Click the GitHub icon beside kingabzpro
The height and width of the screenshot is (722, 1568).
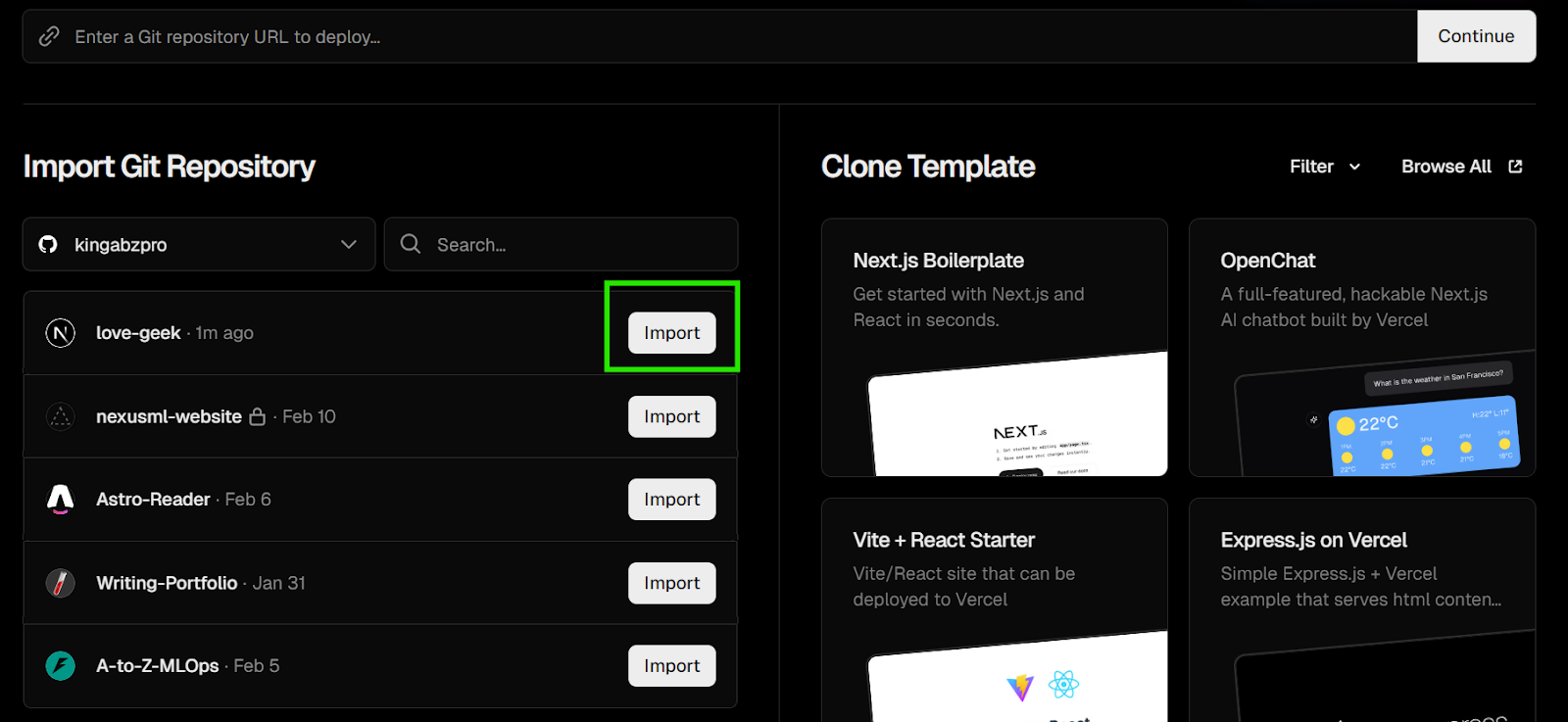tap(48, 244)
